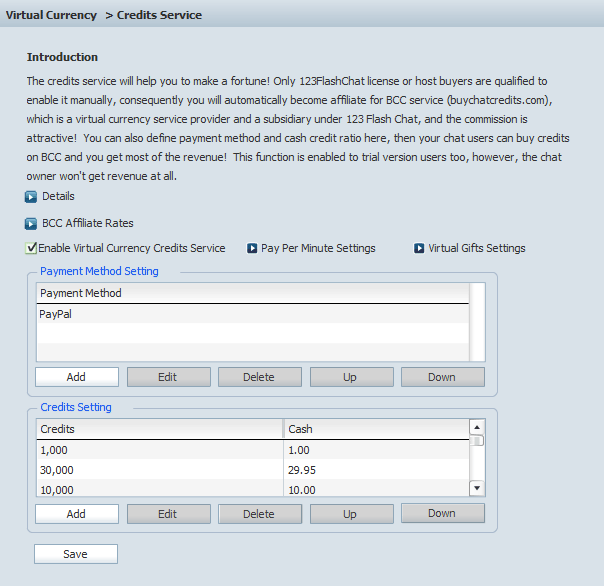Image resolution: width=604 pixels, height=586 pixels.
Task: Select the Credits Service breadcrumb
Action: click(x=159, y=15)
